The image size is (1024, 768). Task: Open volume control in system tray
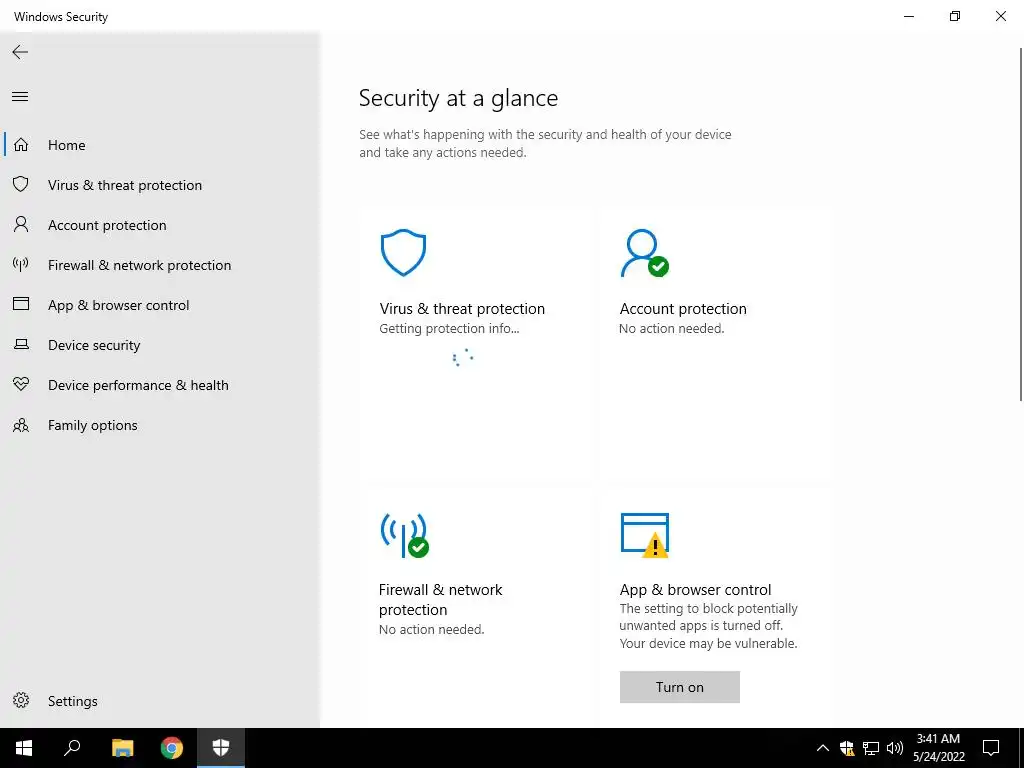coord(895,748)
